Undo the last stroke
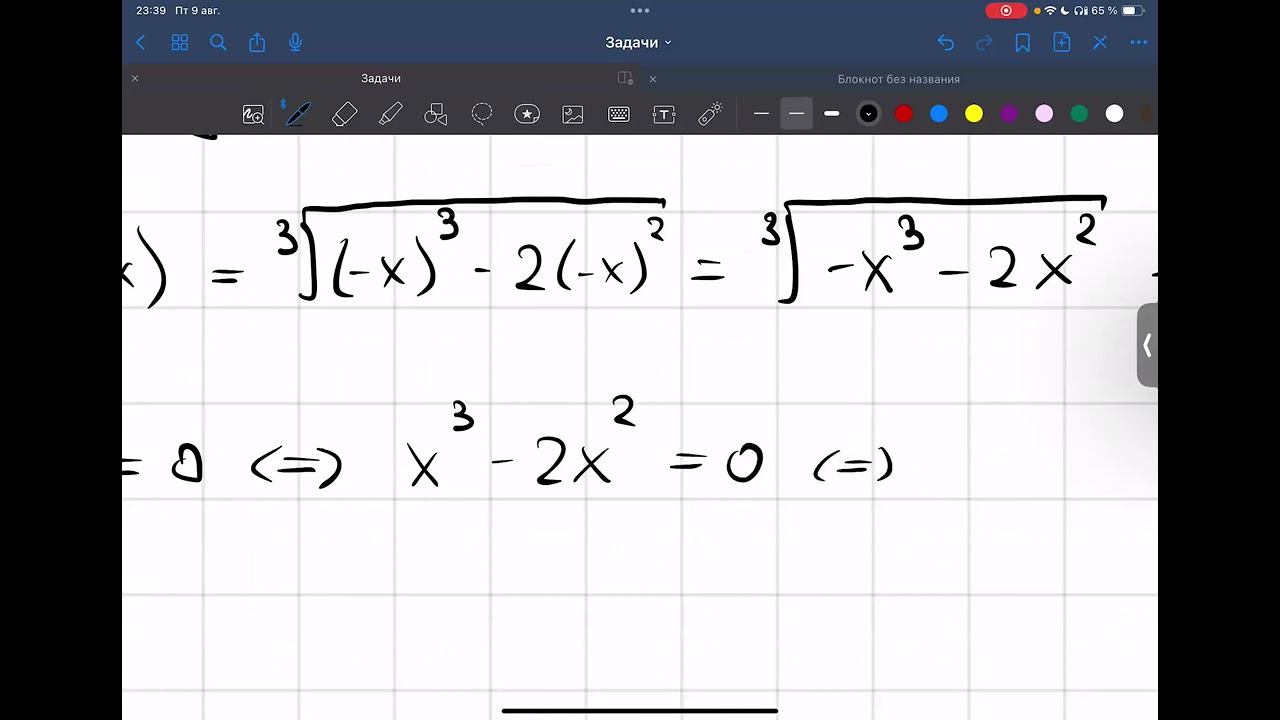The width and height of the screenshot is (1280, 720). (x=946, y=43)
